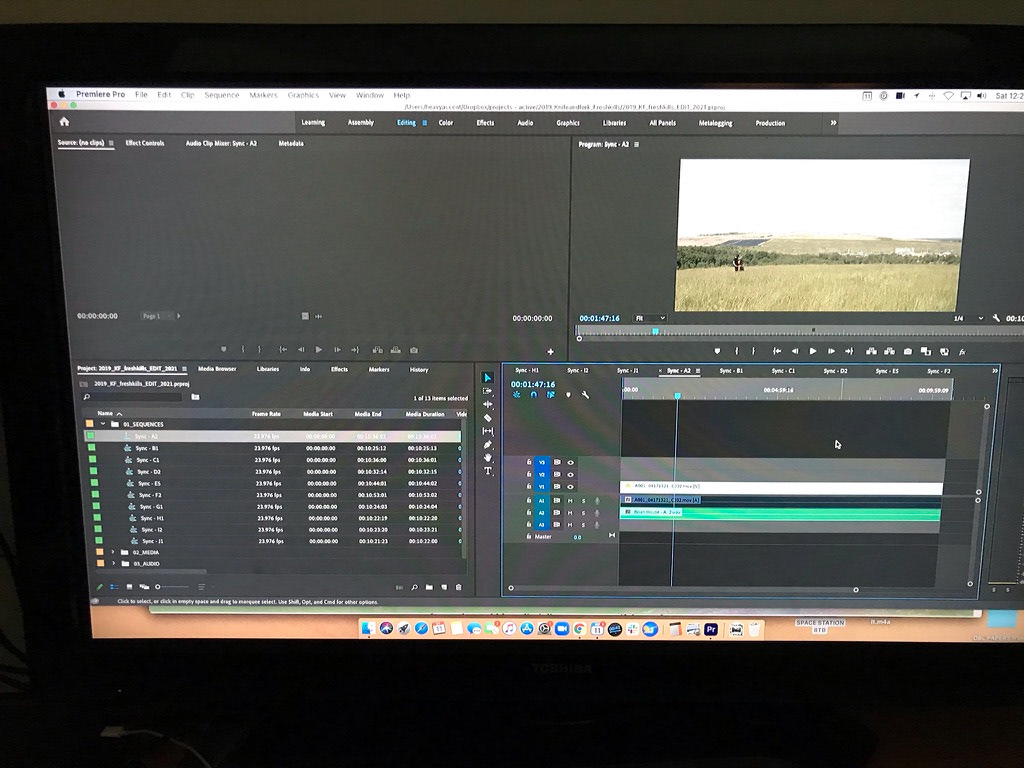Switch to Color workspace
The height and width of the screenshot is (768, 1024).
[445, 122]
